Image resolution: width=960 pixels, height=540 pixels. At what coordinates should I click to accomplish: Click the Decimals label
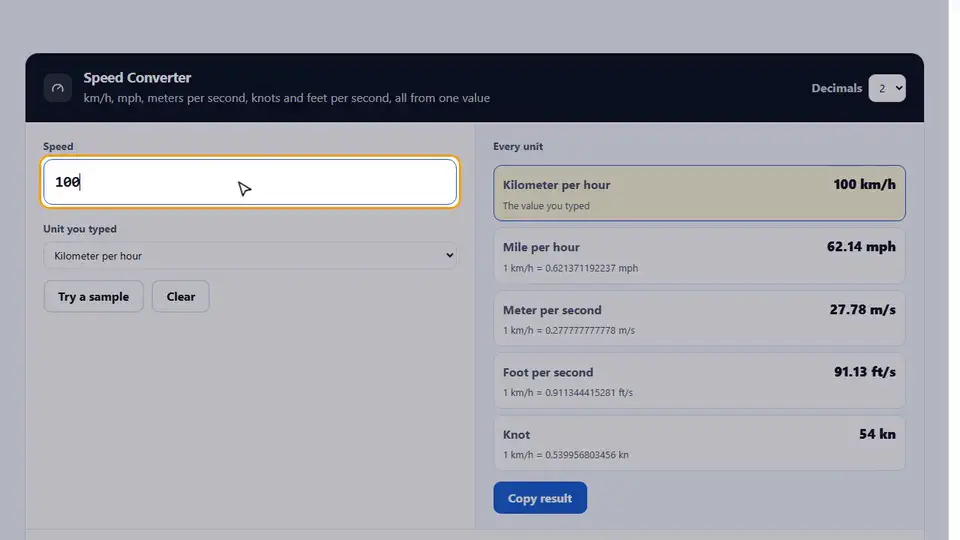[x=836, y=88]
